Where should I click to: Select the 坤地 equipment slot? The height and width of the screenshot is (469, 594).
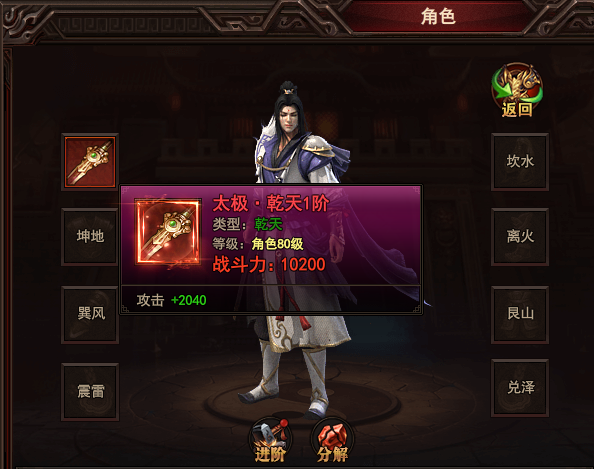90,237
